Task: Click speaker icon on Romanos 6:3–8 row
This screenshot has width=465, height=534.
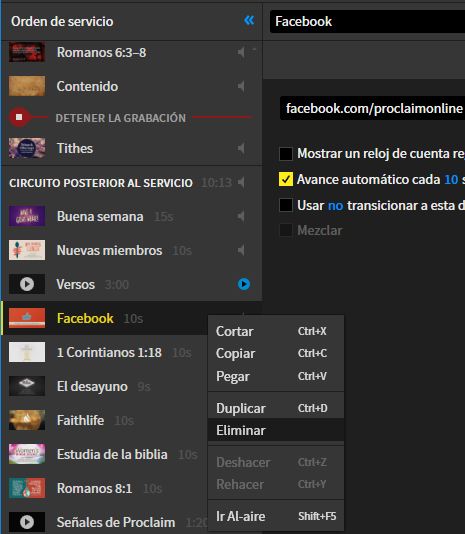Action: (241, 52)
